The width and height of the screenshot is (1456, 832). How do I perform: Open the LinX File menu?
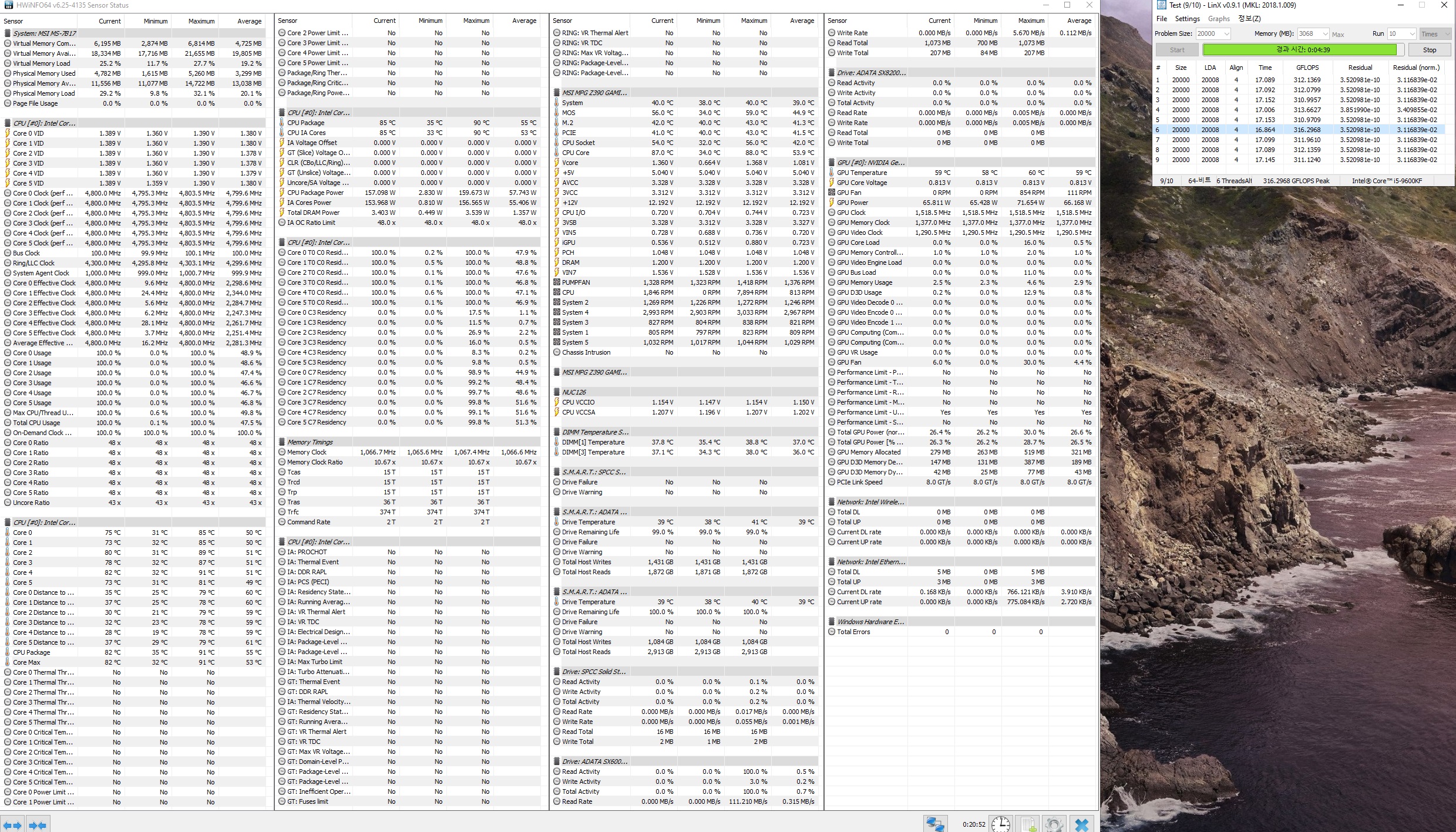pyautogui.click(x=1162, y=19)
